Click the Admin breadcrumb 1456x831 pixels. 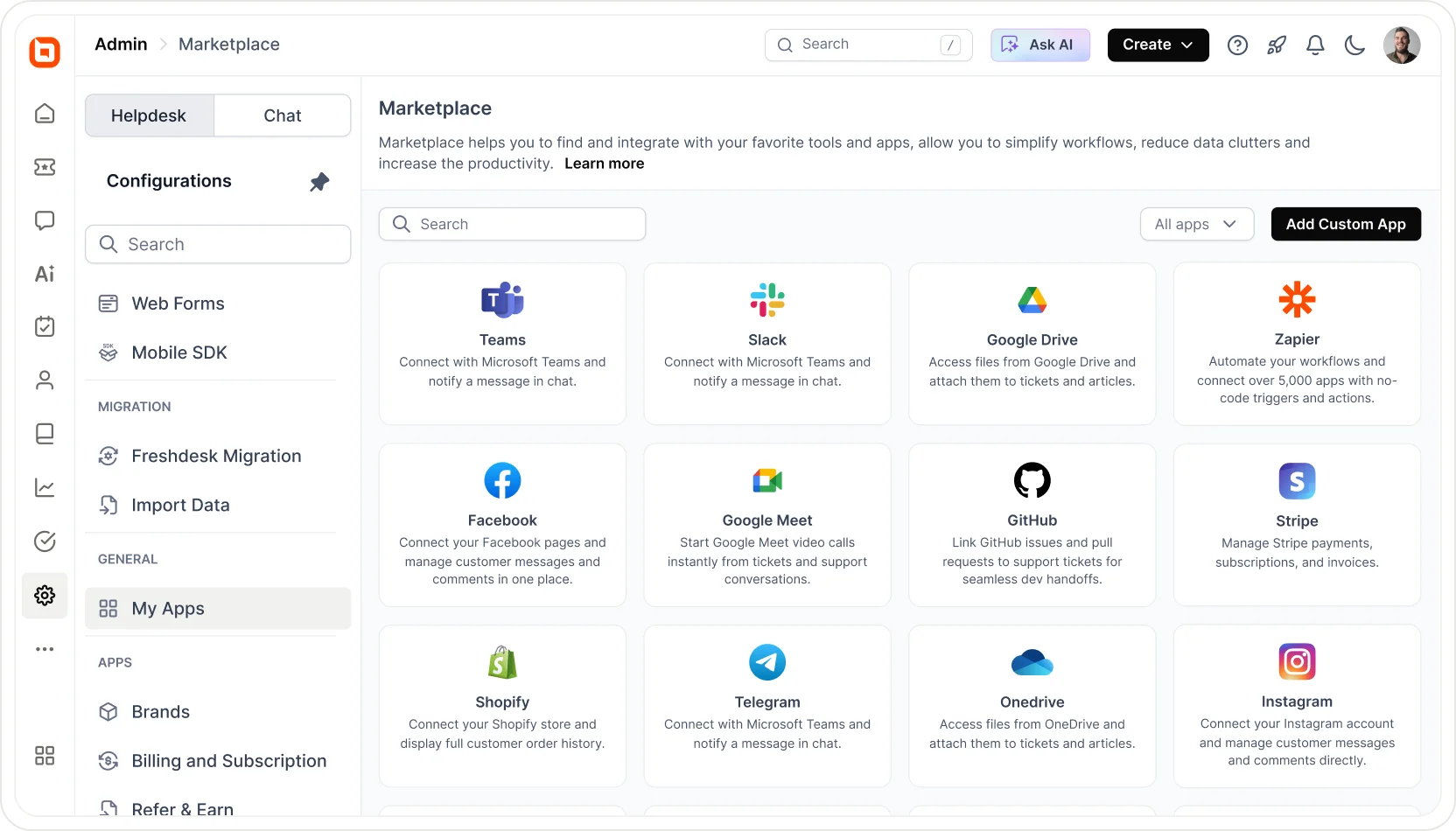point(121,45)
